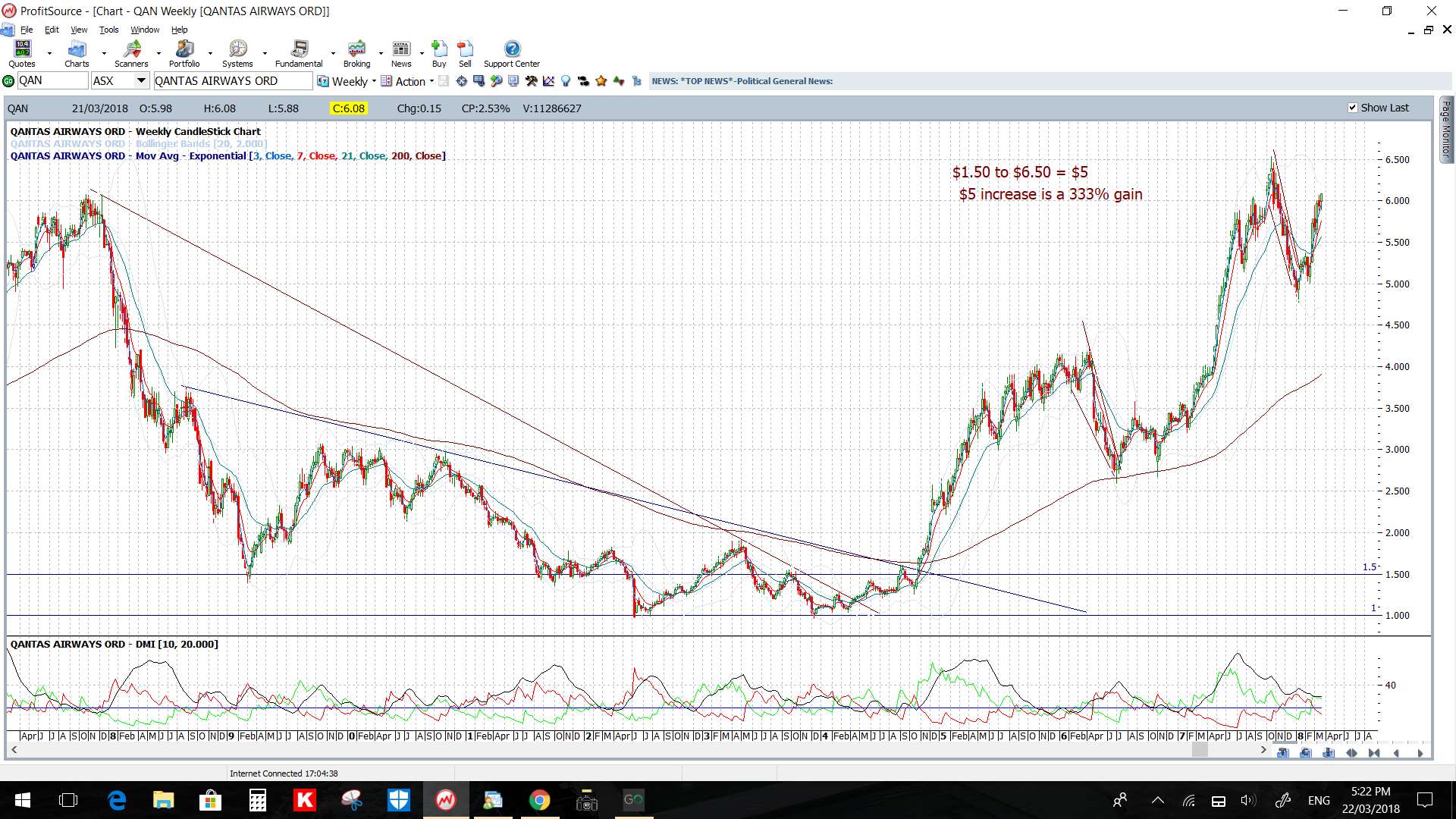Click the Buy order icon

point(439,54)
